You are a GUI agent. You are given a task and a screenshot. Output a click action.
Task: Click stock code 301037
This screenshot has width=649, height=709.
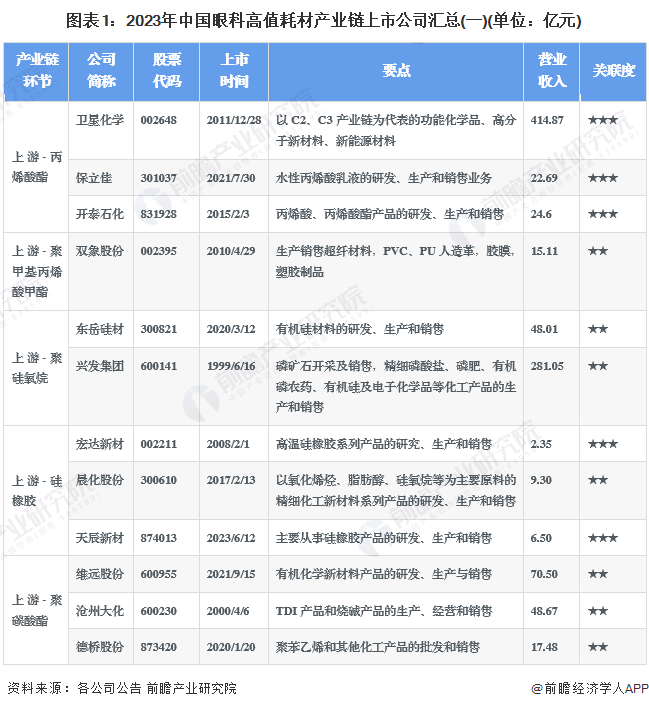tap(158, 178)
